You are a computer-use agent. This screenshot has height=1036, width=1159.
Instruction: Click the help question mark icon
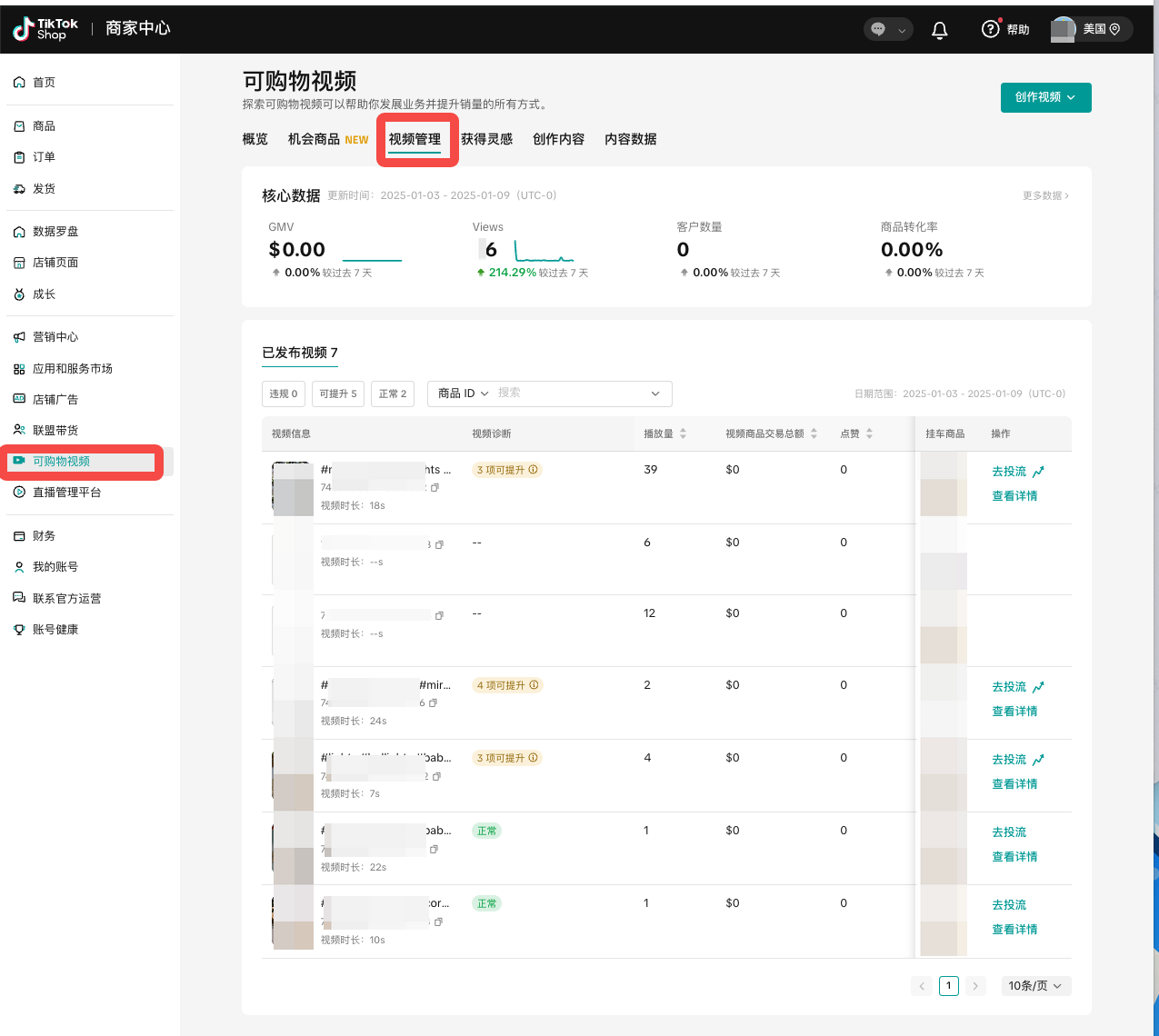990,29
